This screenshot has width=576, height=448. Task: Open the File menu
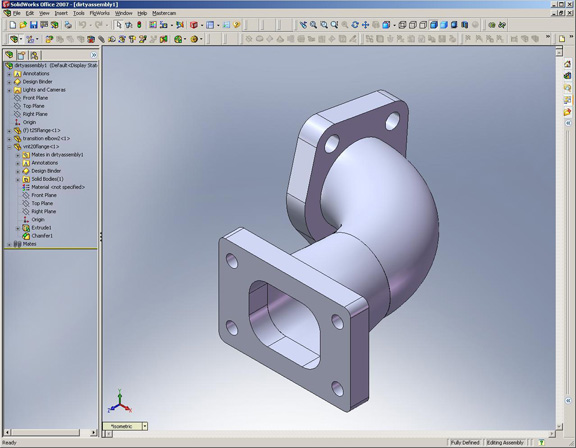tap(17, 13)
